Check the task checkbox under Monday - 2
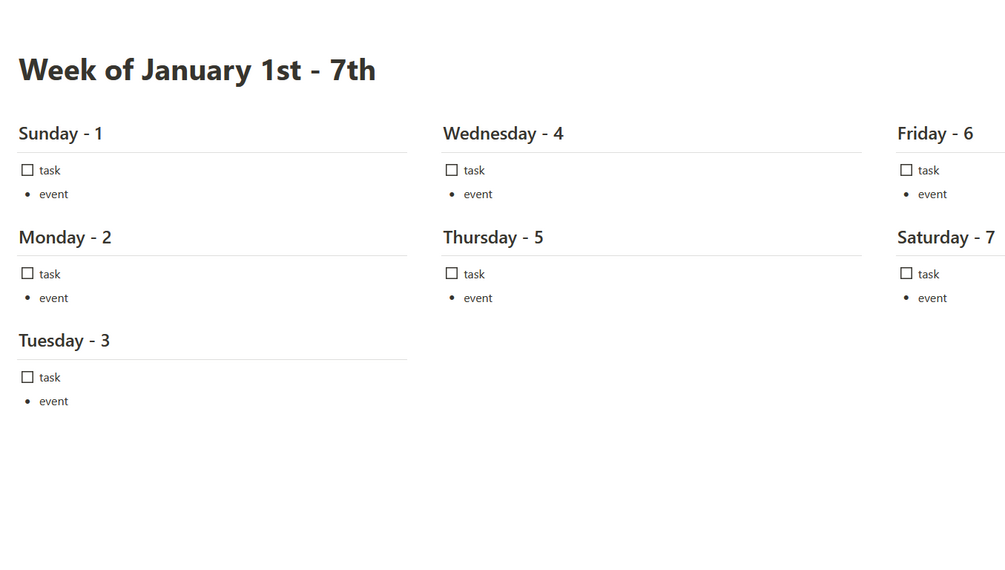This screenshot has height=570, width=1005. (x=27, y=274)
